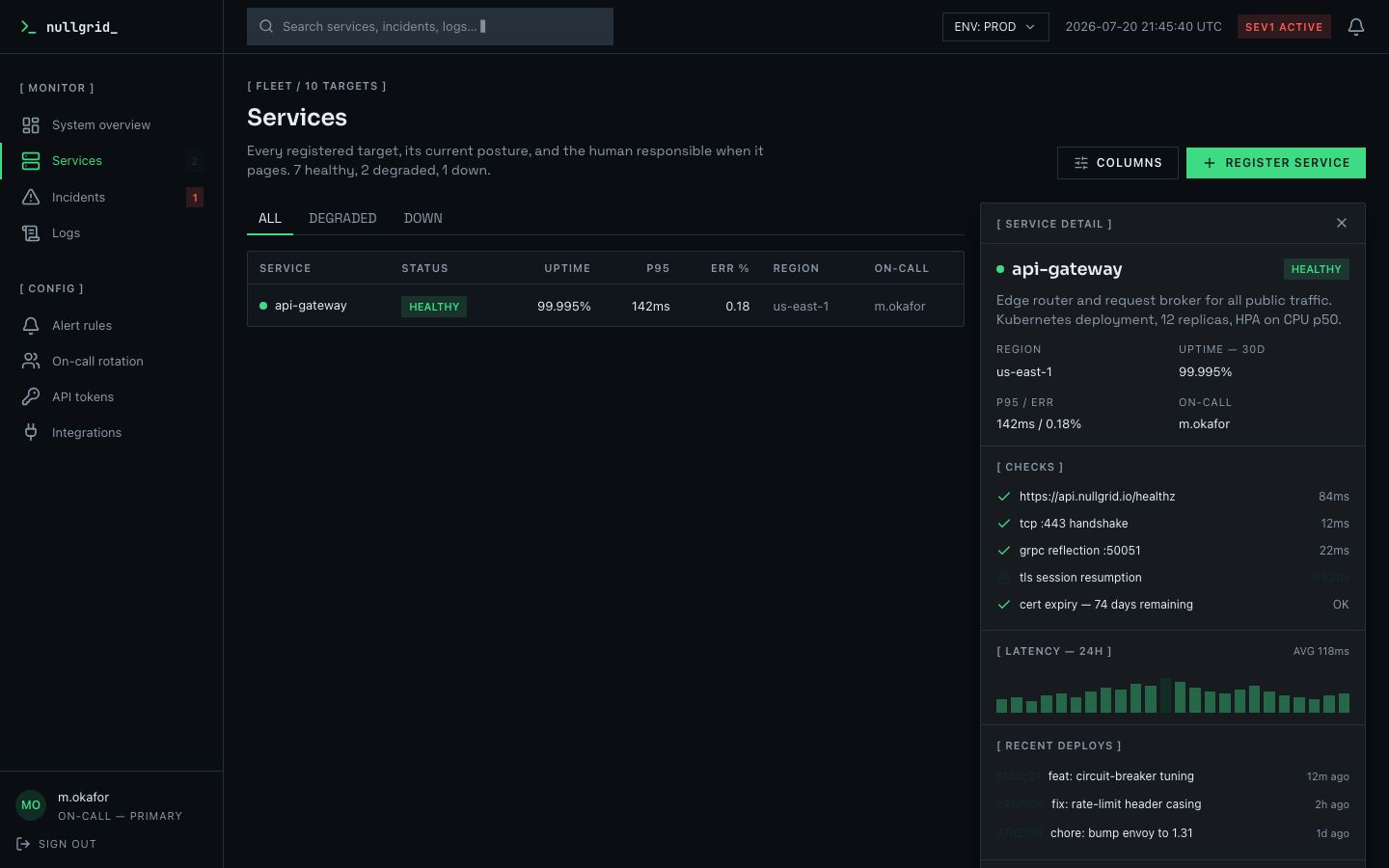This screenshot has width=1389, height=868.
Task: Sort by the P95 column header
Action: coord(658,268)
